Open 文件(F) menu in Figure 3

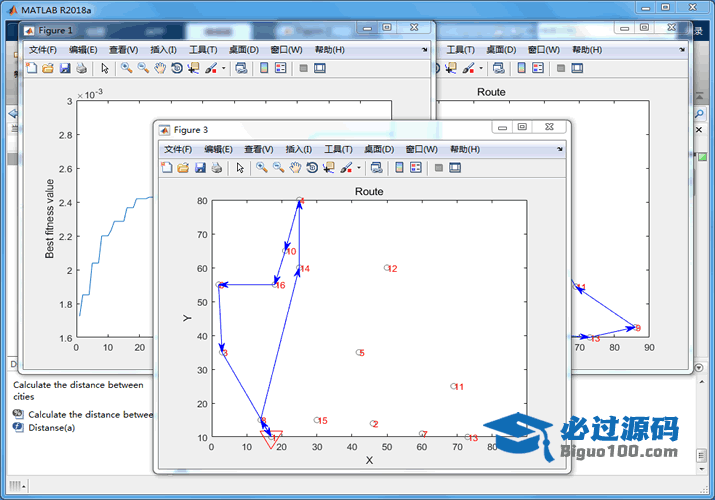coord(178,149)
